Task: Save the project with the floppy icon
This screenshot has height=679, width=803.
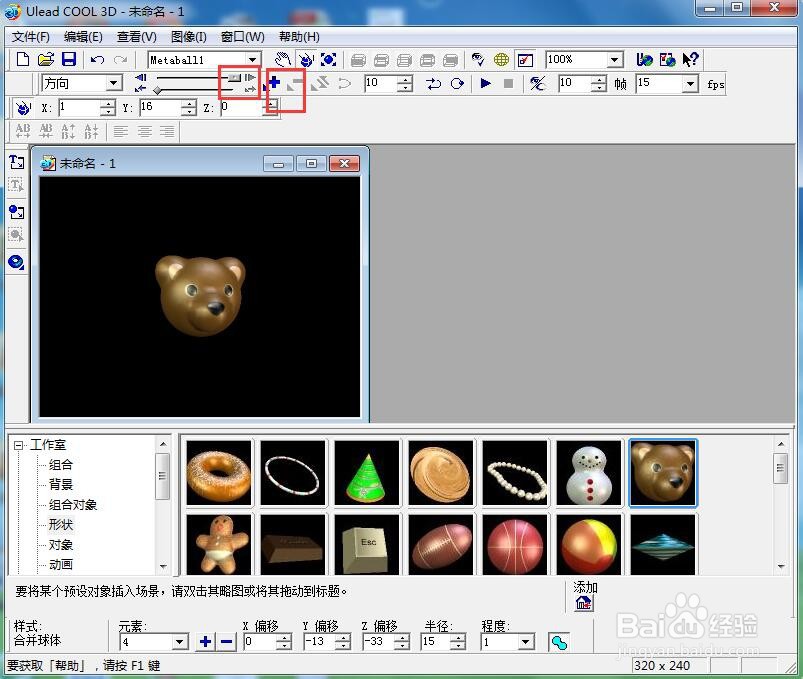Action: click(69, 59)
